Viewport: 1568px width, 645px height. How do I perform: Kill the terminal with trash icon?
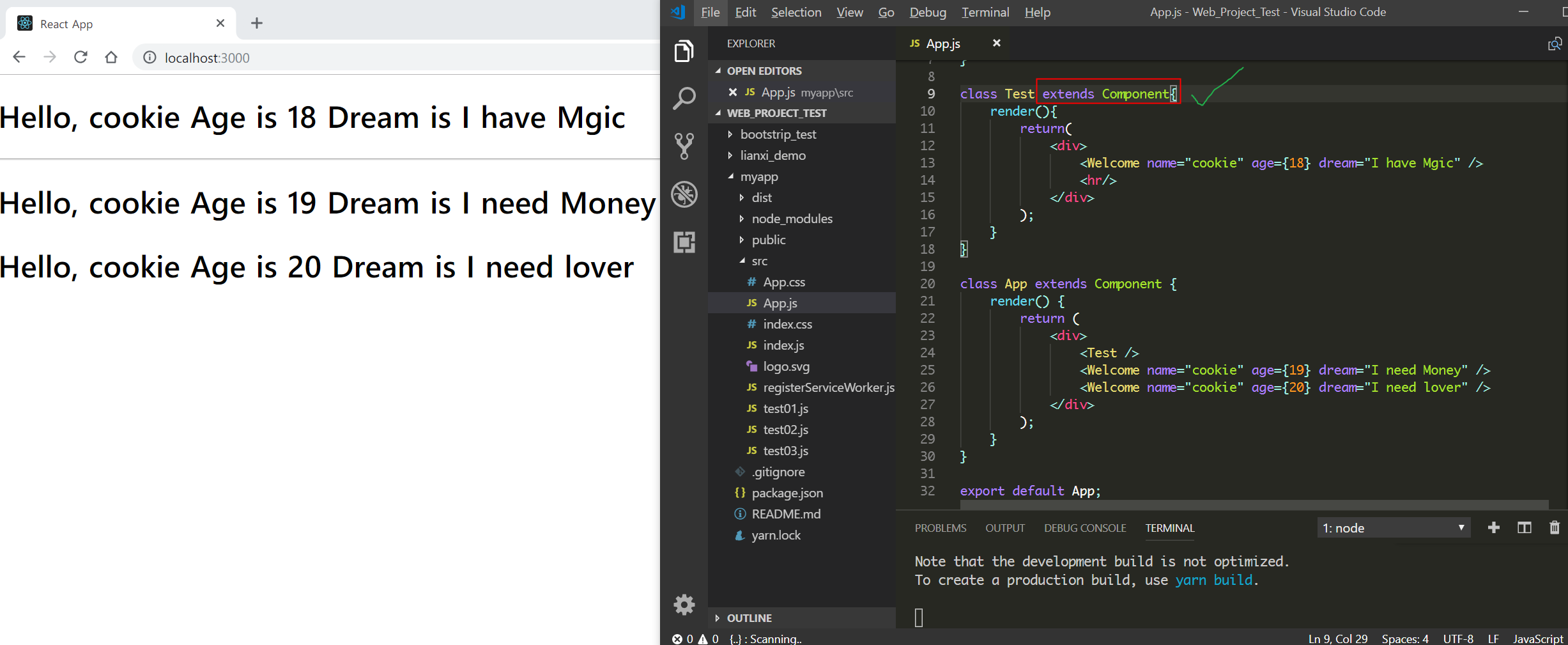tap(1555, 527)
